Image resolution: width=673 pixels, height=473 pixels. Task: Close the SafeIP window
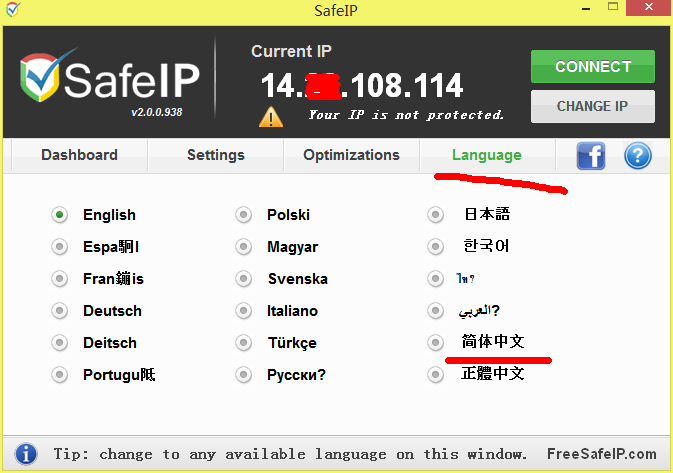point(649,7)
